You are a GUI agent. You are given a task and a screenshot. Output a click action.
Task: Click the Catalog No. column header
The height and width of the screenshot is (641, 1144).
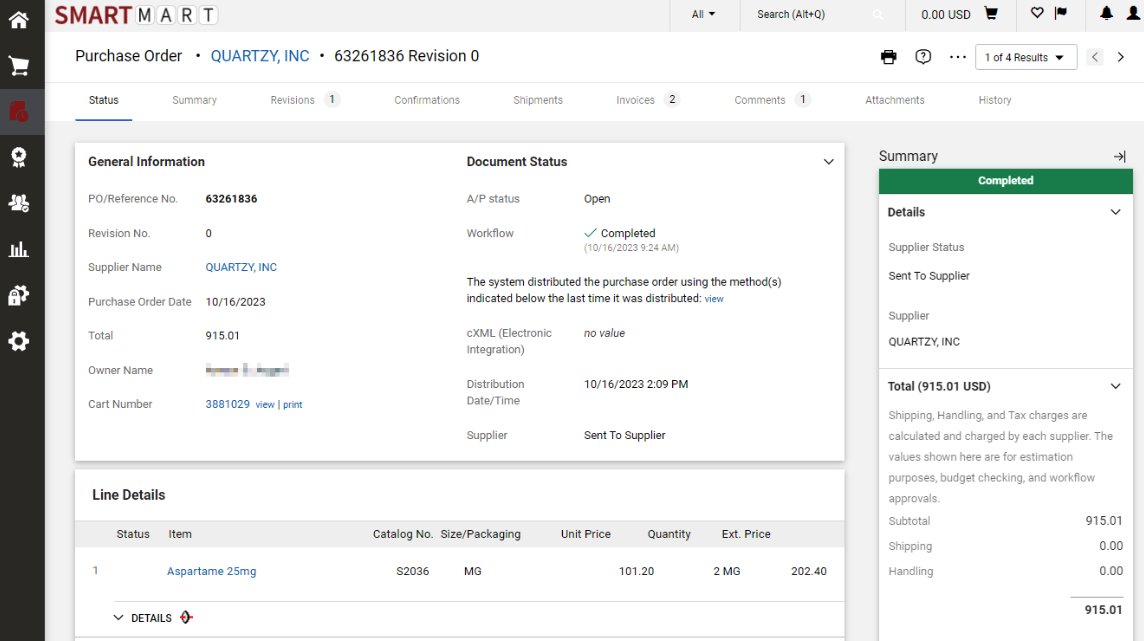pyautogui.click(x=403, y=534)
